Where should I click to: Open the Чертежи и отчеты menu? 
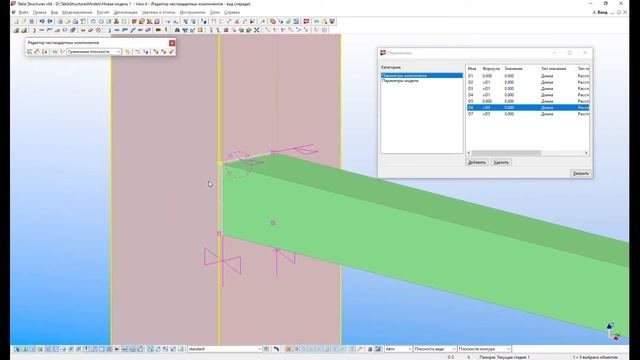pos(159,12)
